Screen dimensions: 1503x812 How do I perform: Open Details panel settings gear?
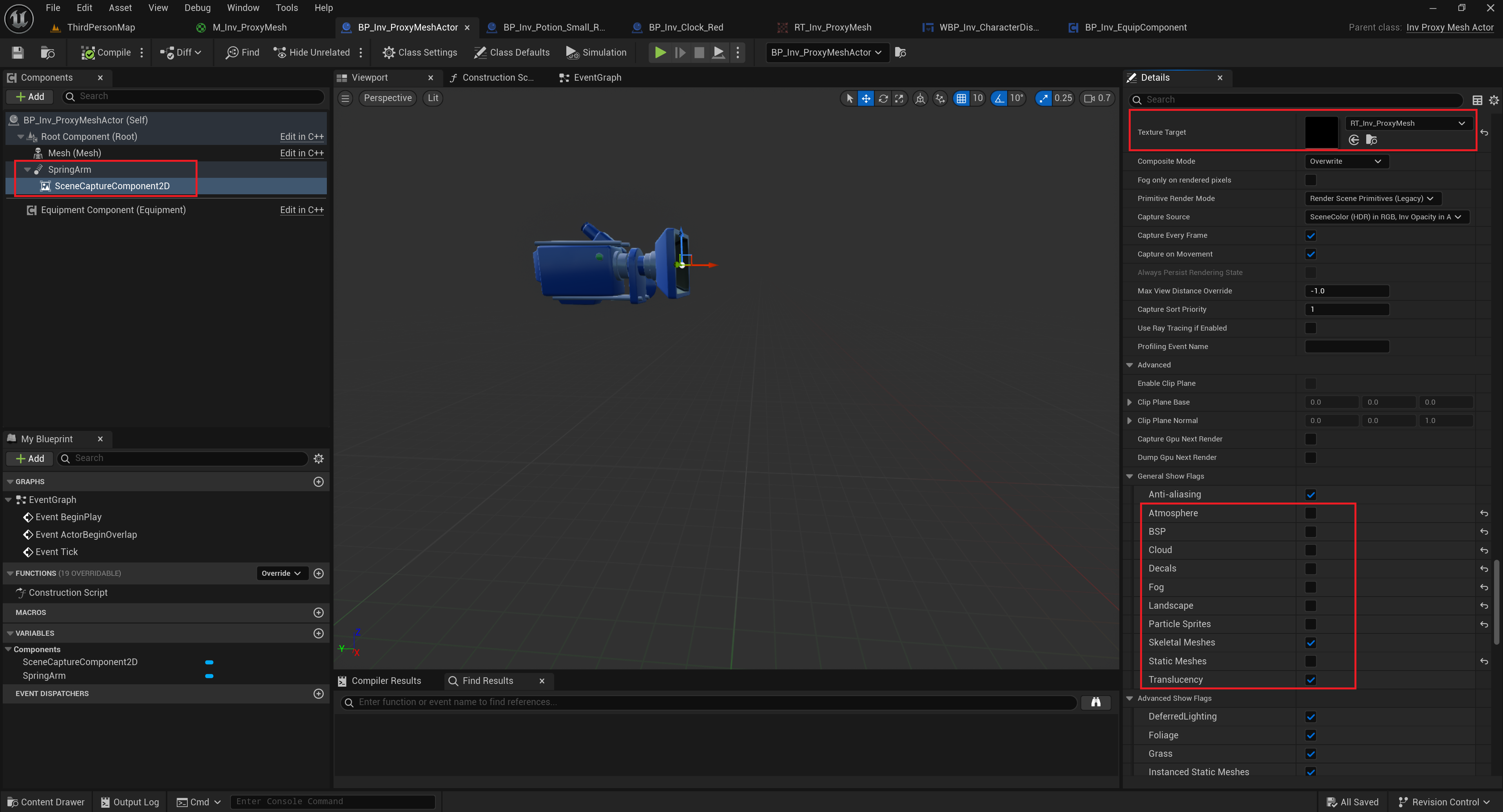point(1494,100)
